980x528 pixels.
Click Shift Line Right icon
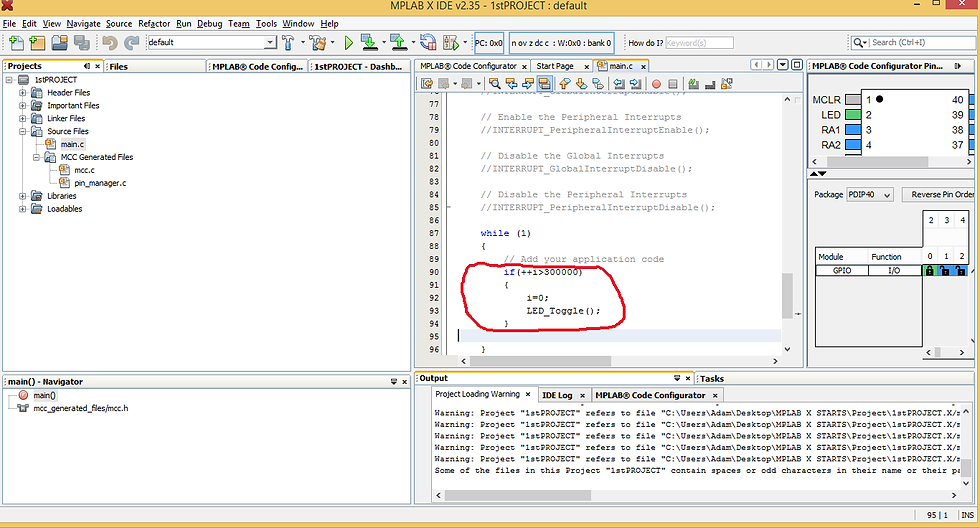point(636,84)
